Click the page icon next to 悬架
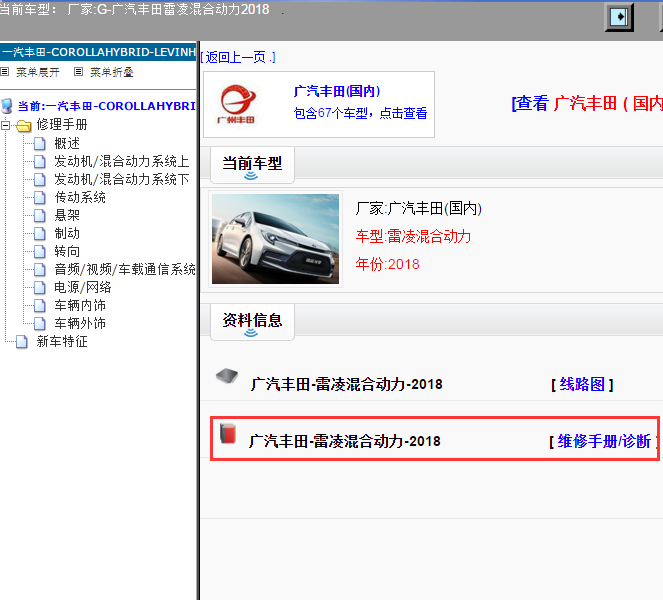Image resolution: width=663 pixels, height=600 pixels. [x=40, y=216]
